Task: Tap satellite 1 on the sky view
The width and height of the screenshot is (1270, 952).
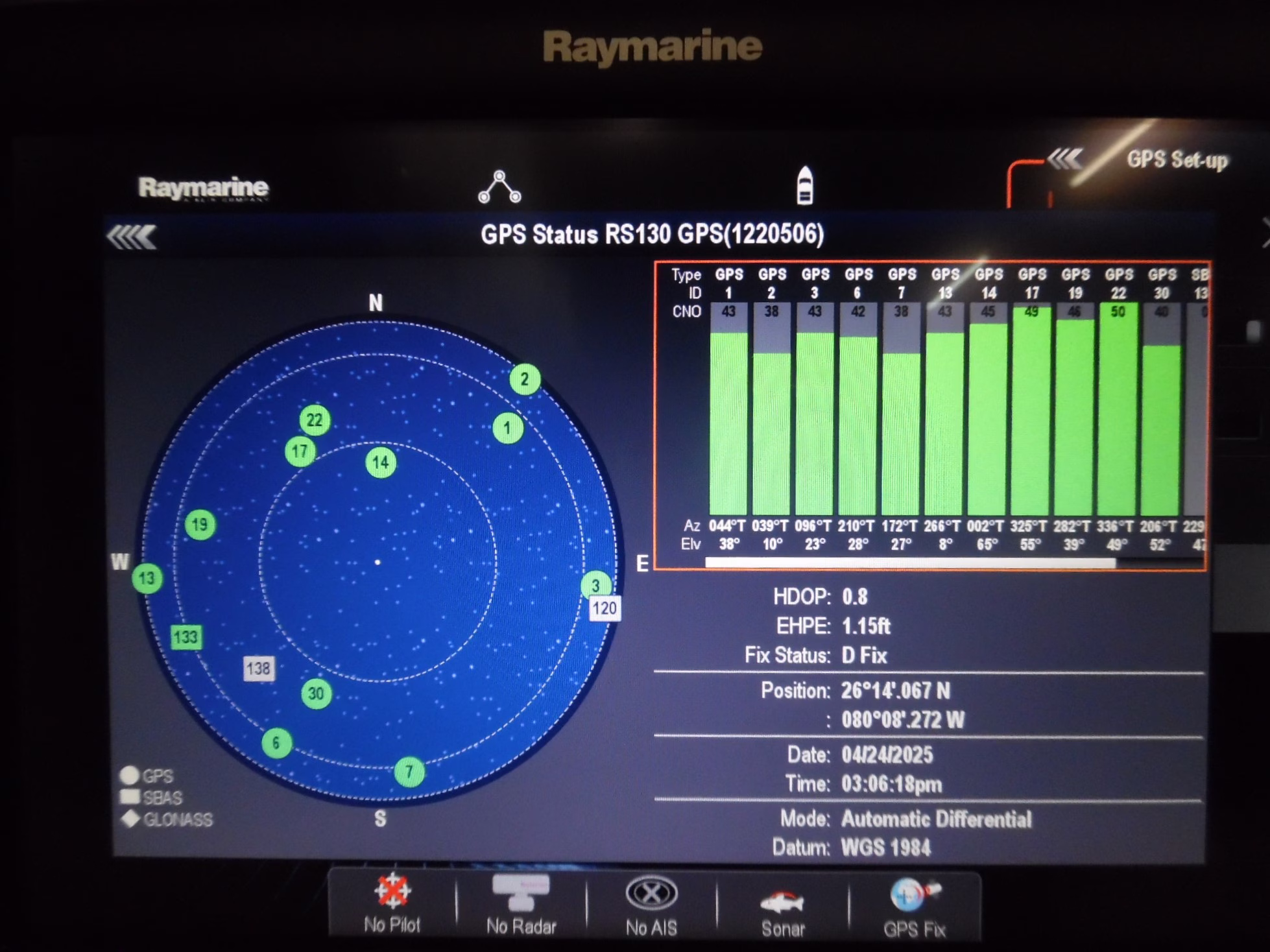Action: 507,428
